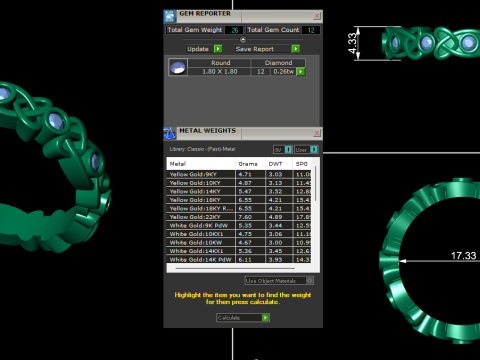Click the Metal Weights scale icon
This screenshot has width=480, height=360.
tap(170, 133)
